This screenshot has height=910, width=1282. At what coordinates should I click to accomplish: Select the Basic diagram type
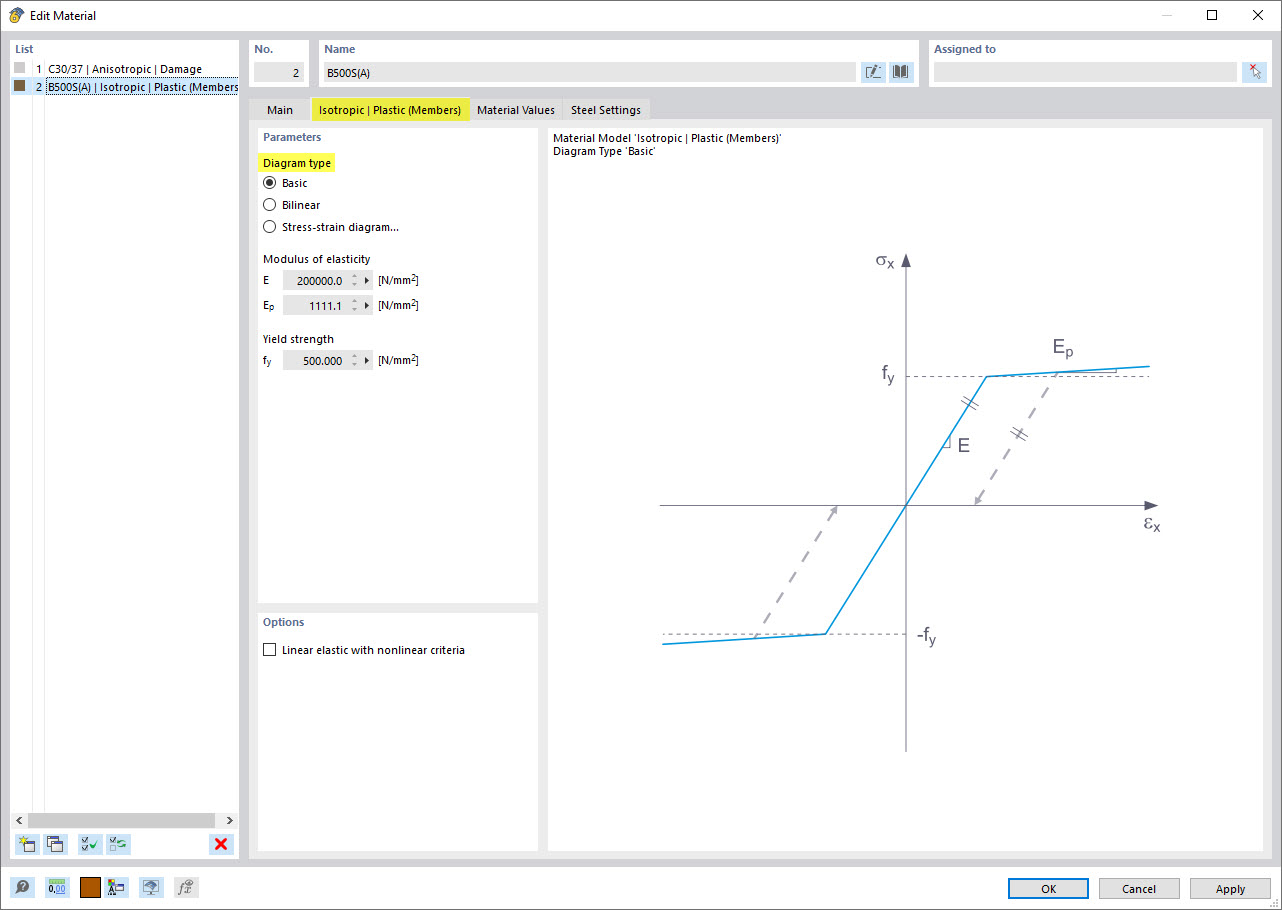pos(269,182)
